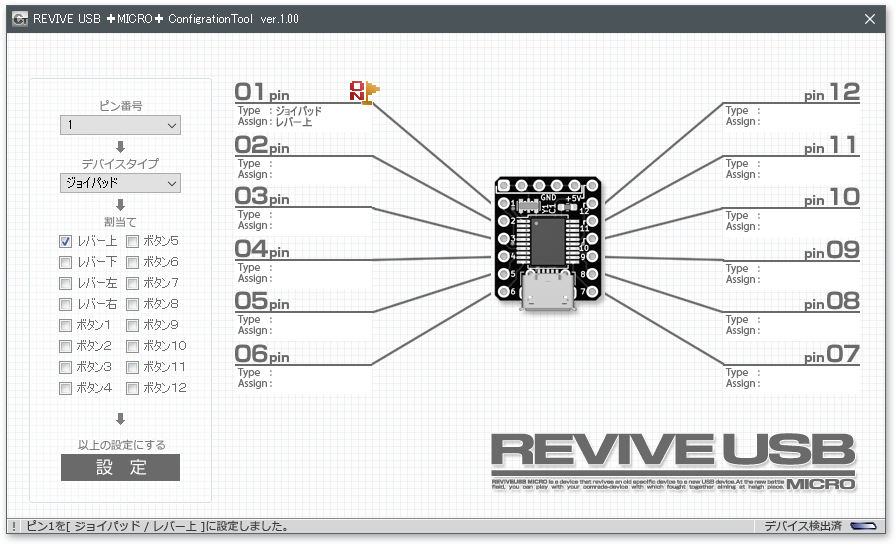Tick the レバー下 checkbox
The image size is (896, 545).
(x=66, y=262)
